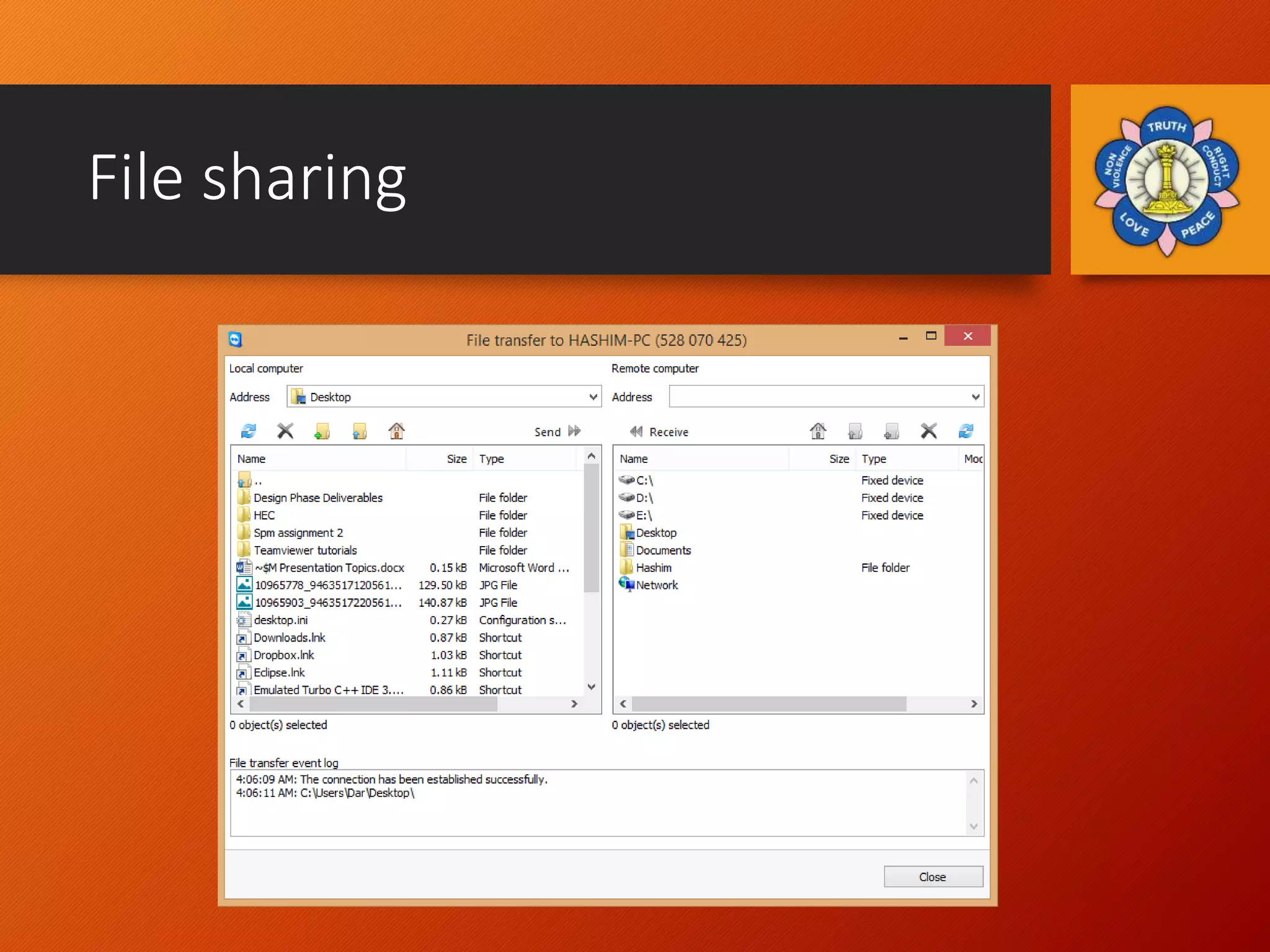Sort remote list by Size column
1270x952 pixels.
822,459
